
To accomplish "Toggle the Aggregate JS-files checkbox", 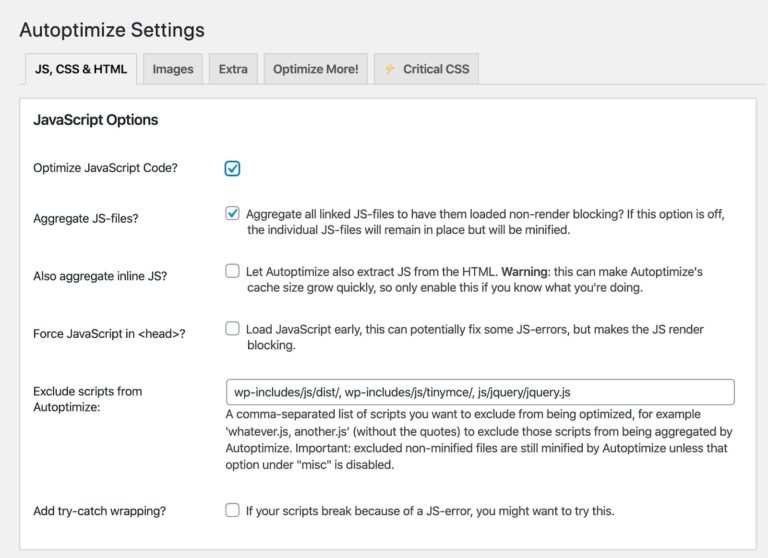I will point(232,214).
